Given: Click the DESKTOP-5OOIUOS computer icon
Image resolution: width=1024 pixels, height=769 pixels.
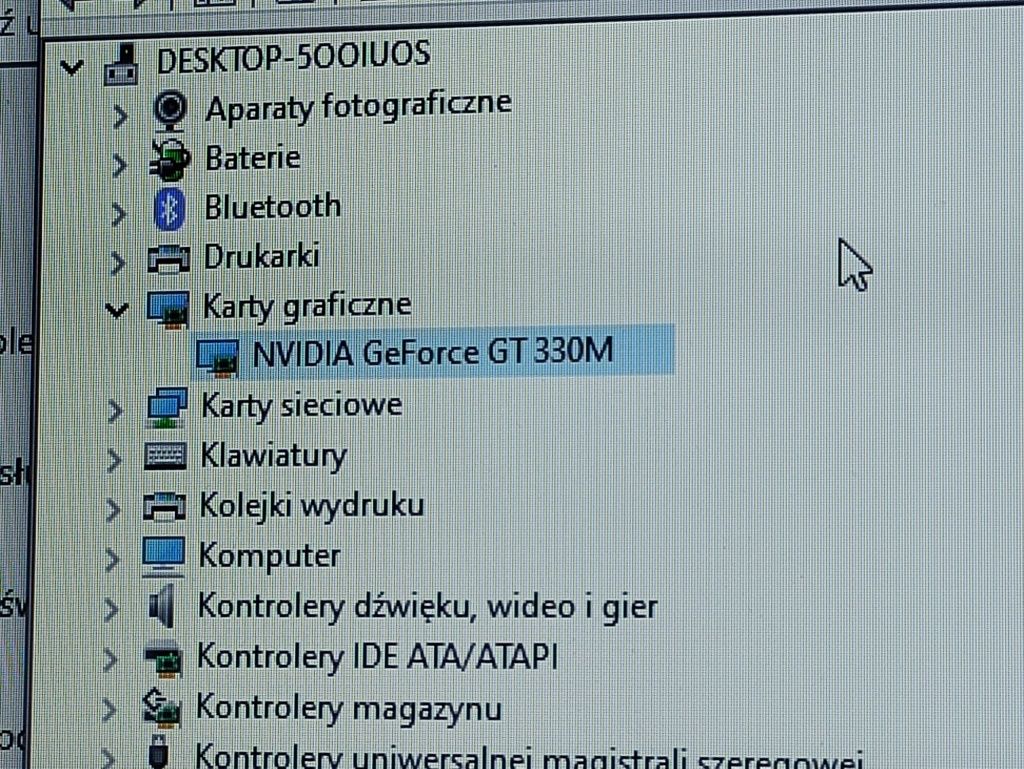Looking at the screenshot, I should [121, 65].
